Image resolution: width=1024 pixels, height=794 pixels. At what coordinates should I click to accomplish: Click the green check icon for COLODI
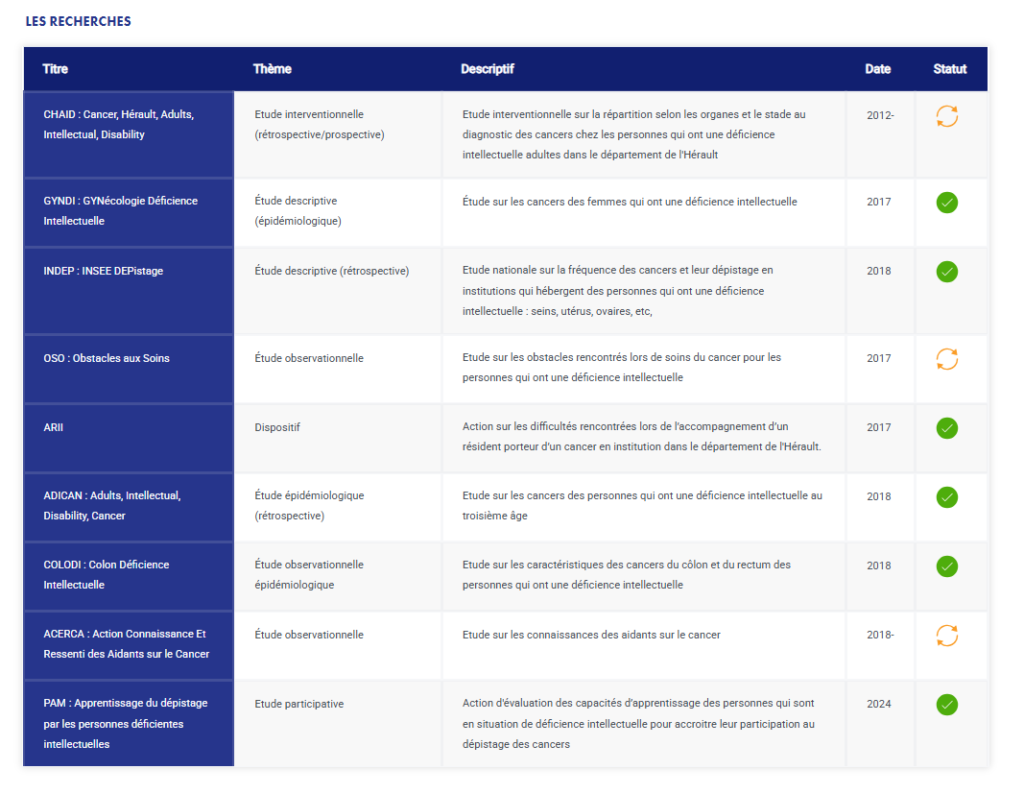click(946, 566)
